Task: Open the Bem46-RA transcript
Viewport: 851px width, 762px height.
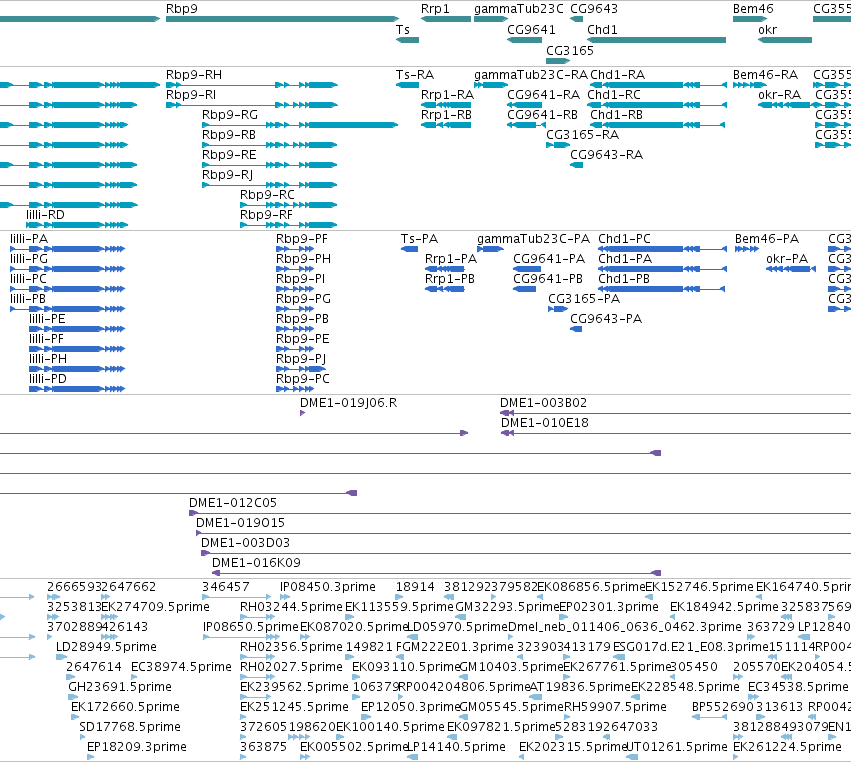Action: pos(765,74)
